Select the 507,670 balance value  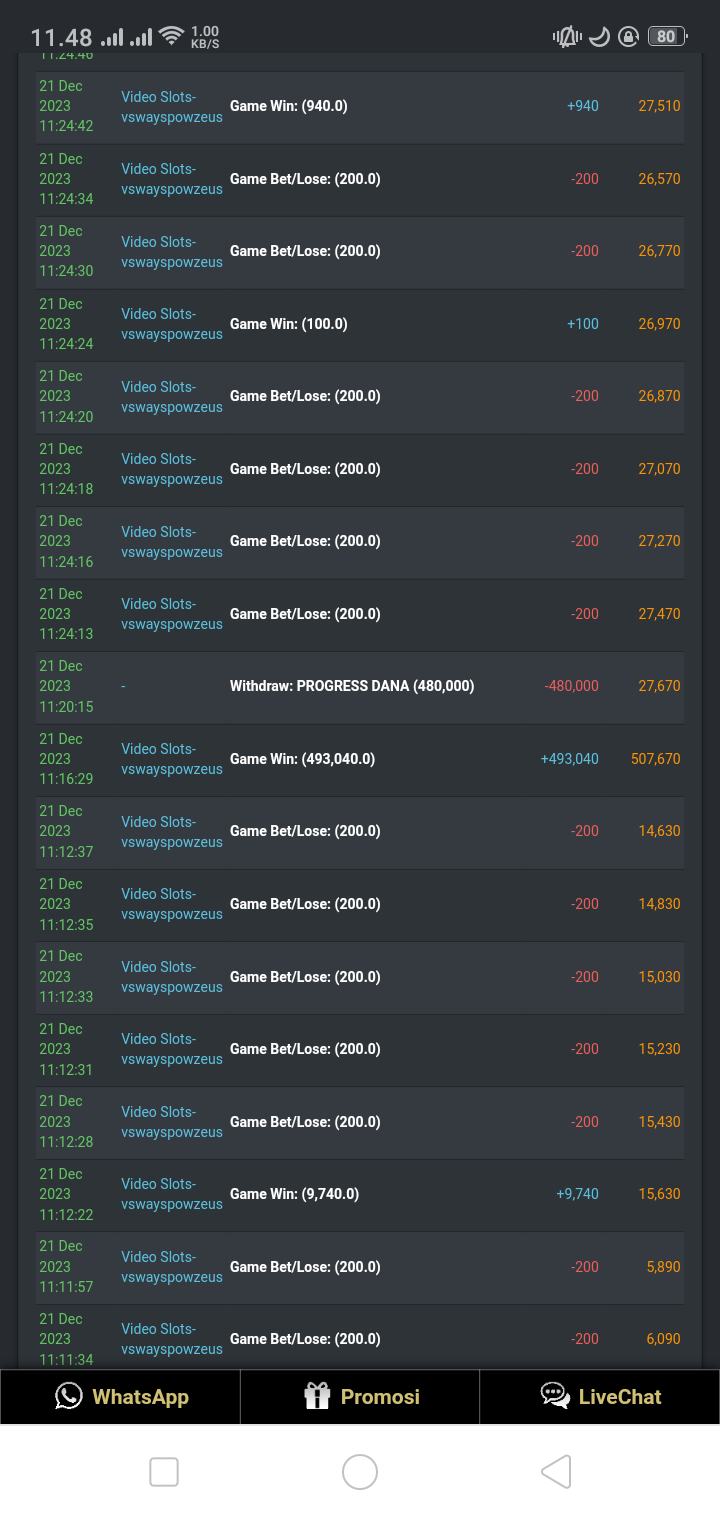pos(655,759)
